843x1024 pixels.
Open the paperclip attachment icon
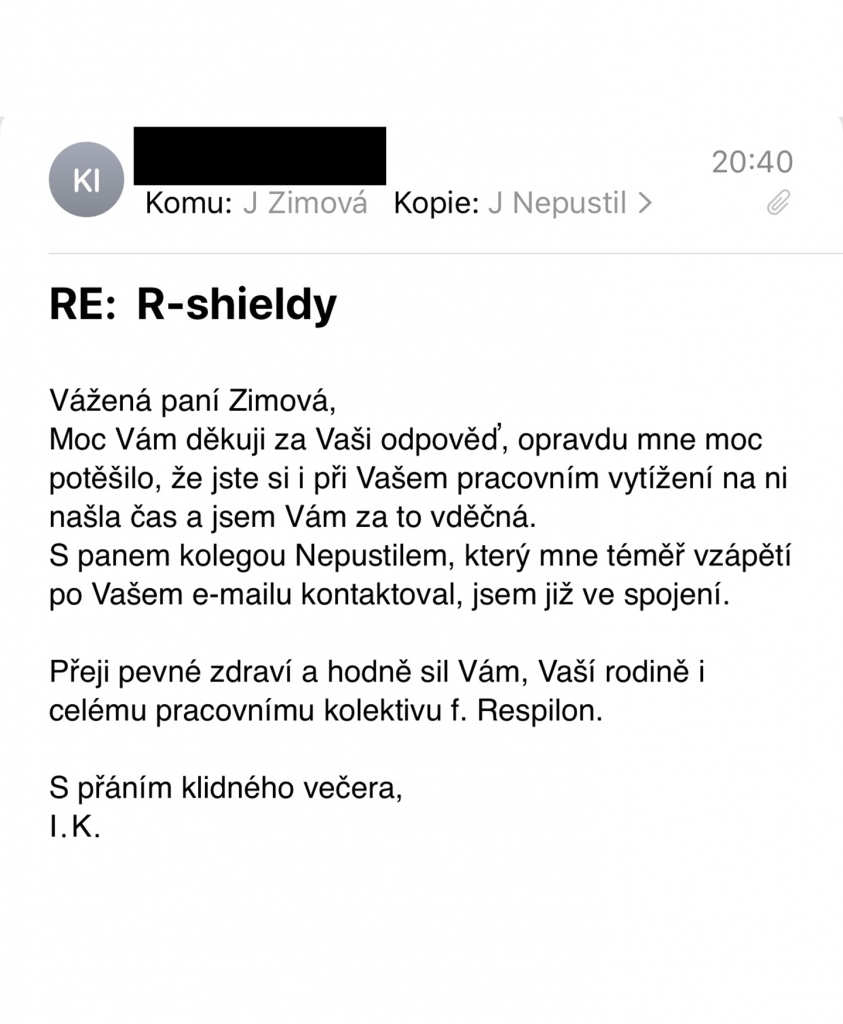click(778, 202)
